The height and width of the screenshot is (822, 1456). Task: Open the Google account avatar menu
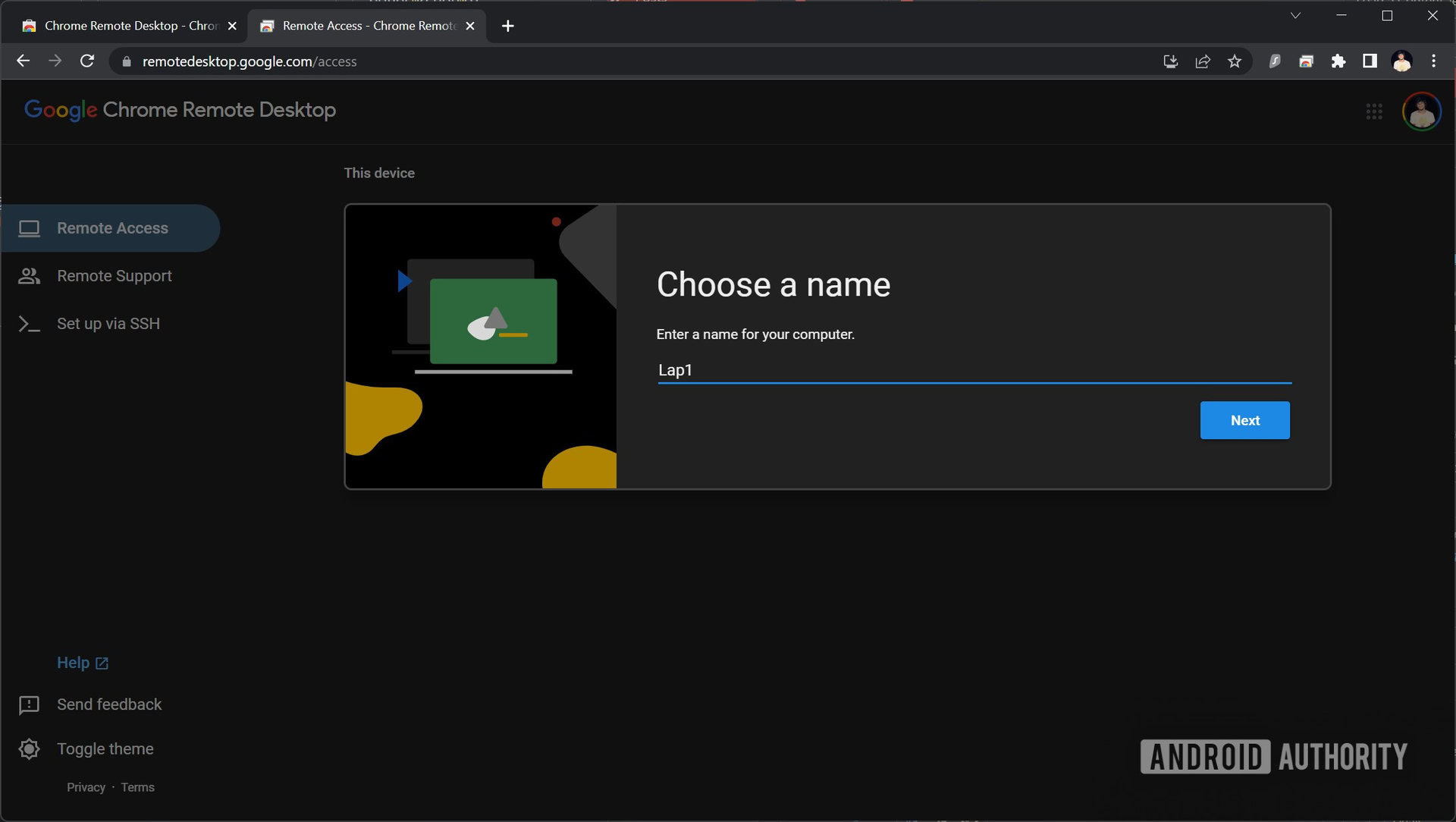tap(1421, 111)
